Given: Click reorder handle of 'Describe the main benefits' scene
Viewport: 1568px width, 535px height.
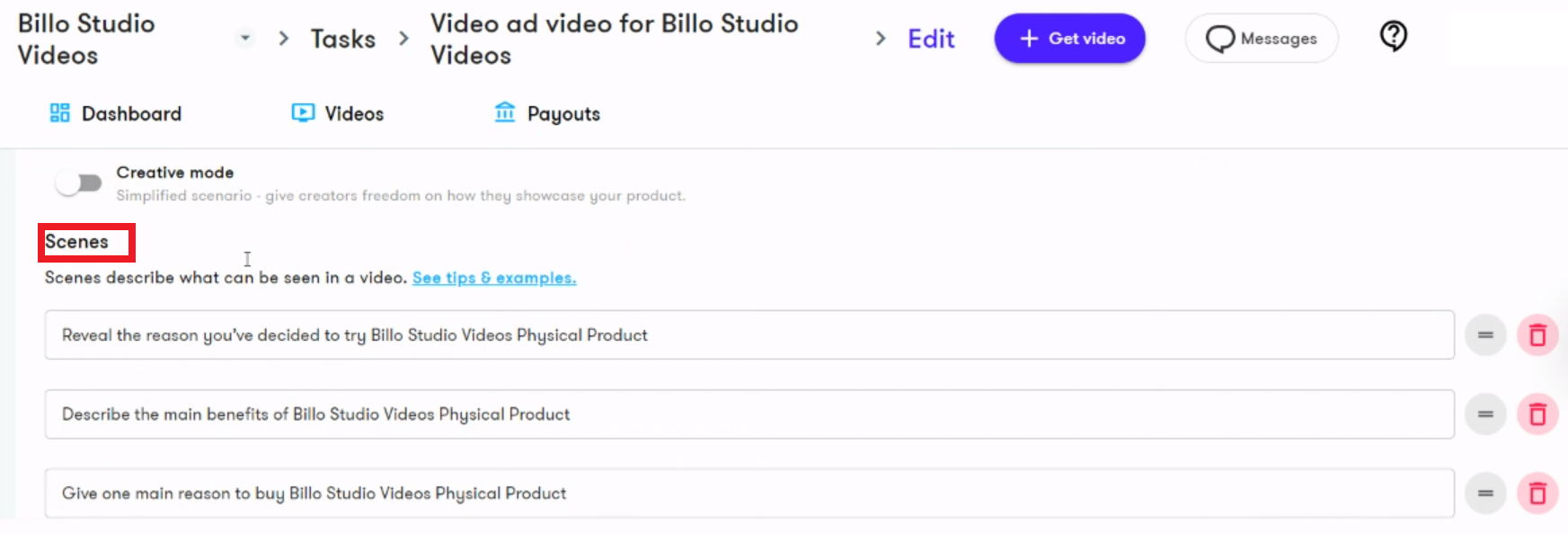Looking at the screenshot, I should pyautogui.click(x=1485, y=415).
